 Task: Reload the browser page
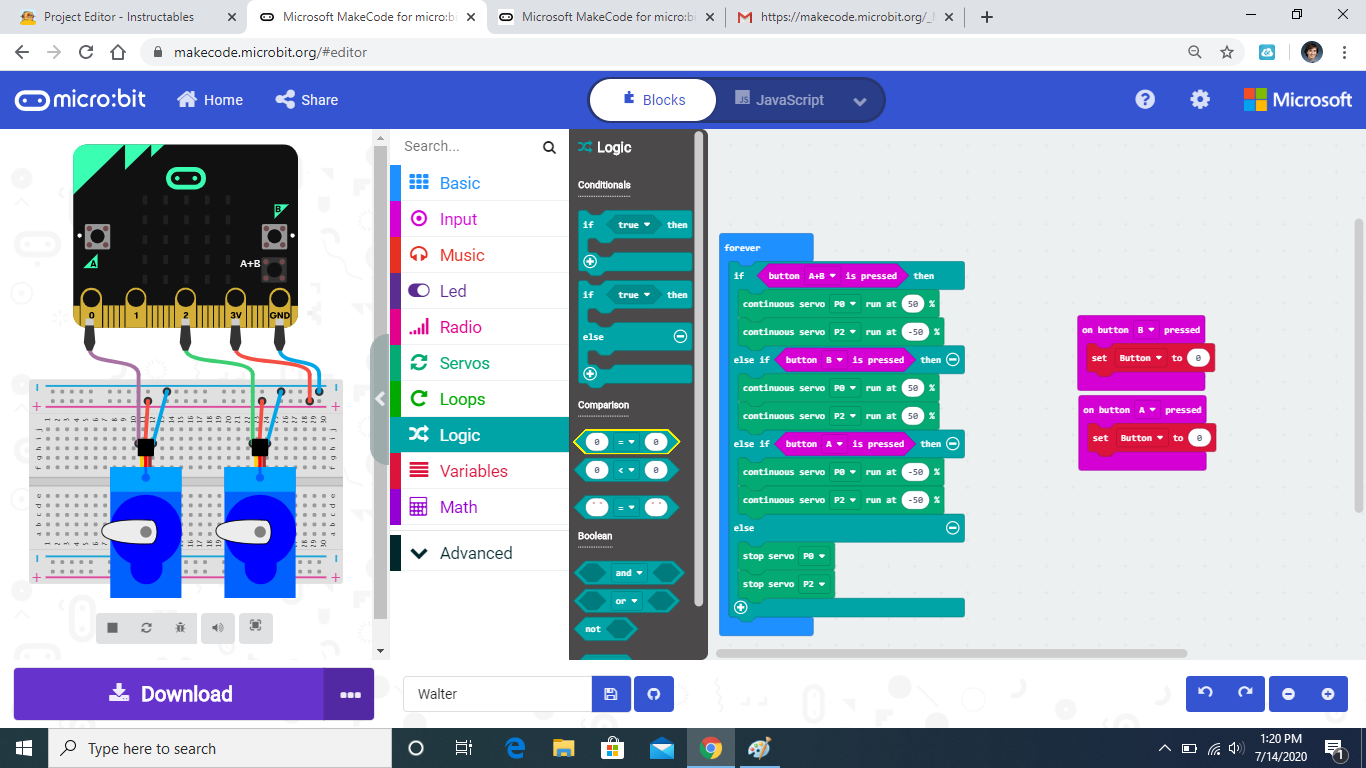point(85,52)
